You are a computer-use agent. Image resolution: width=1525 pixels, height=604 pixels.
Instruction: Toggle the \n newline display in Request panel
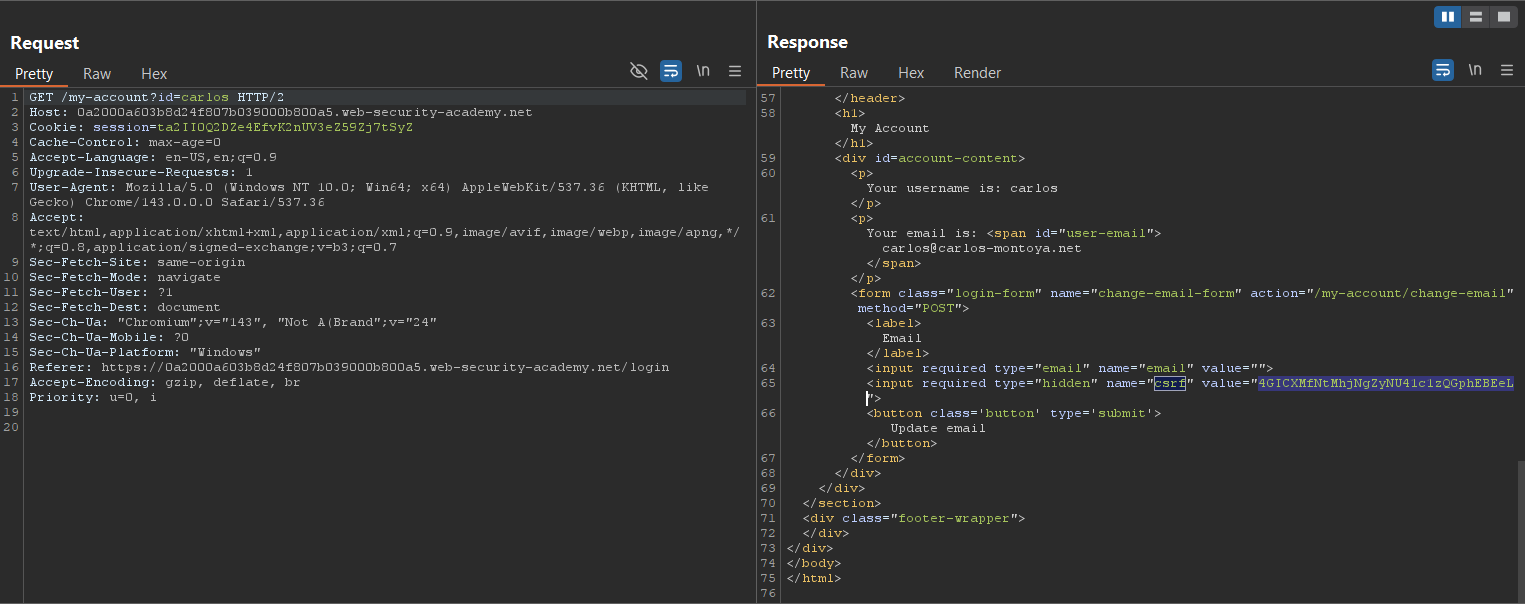click(703, 70)
